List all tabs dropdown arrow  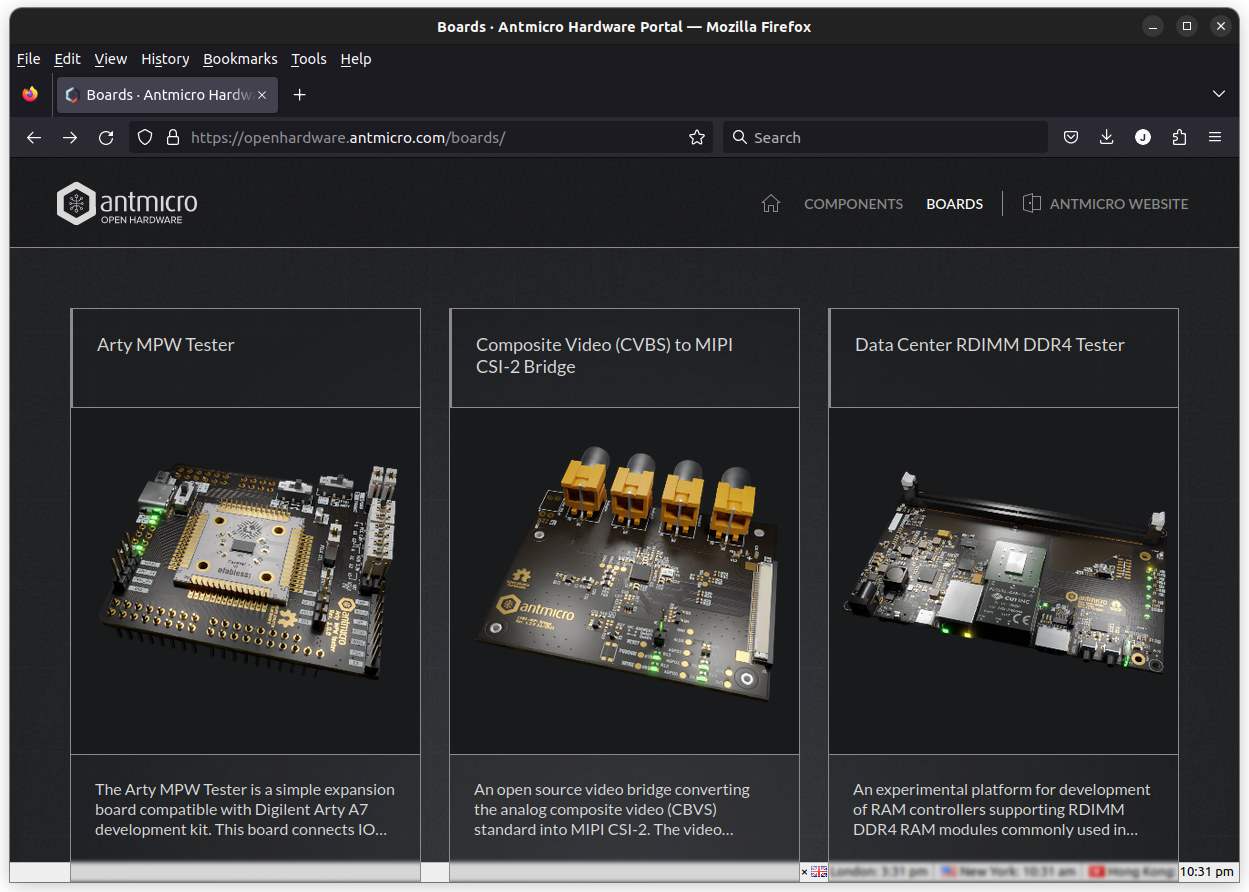[1219, 94]
